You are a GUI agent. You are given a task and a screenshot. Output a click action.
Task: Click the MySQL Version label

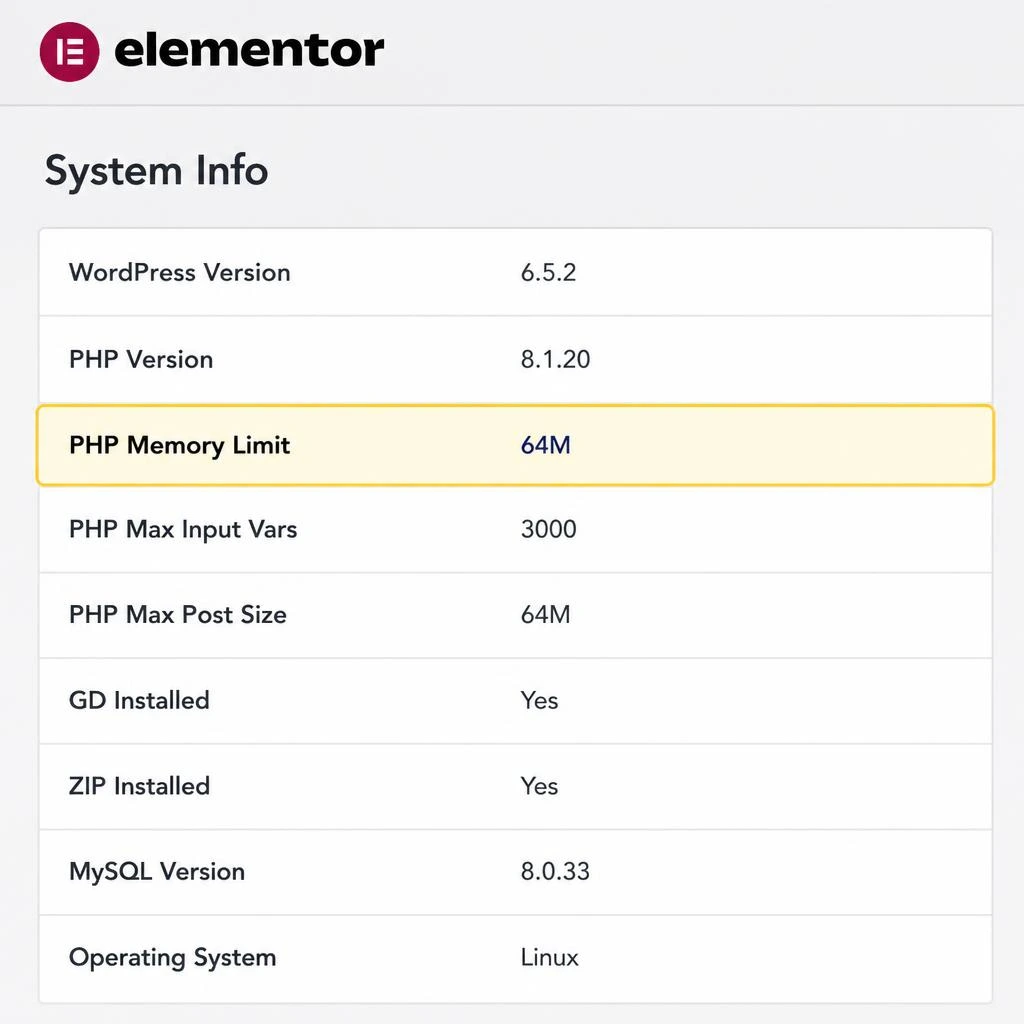point(157,871)
